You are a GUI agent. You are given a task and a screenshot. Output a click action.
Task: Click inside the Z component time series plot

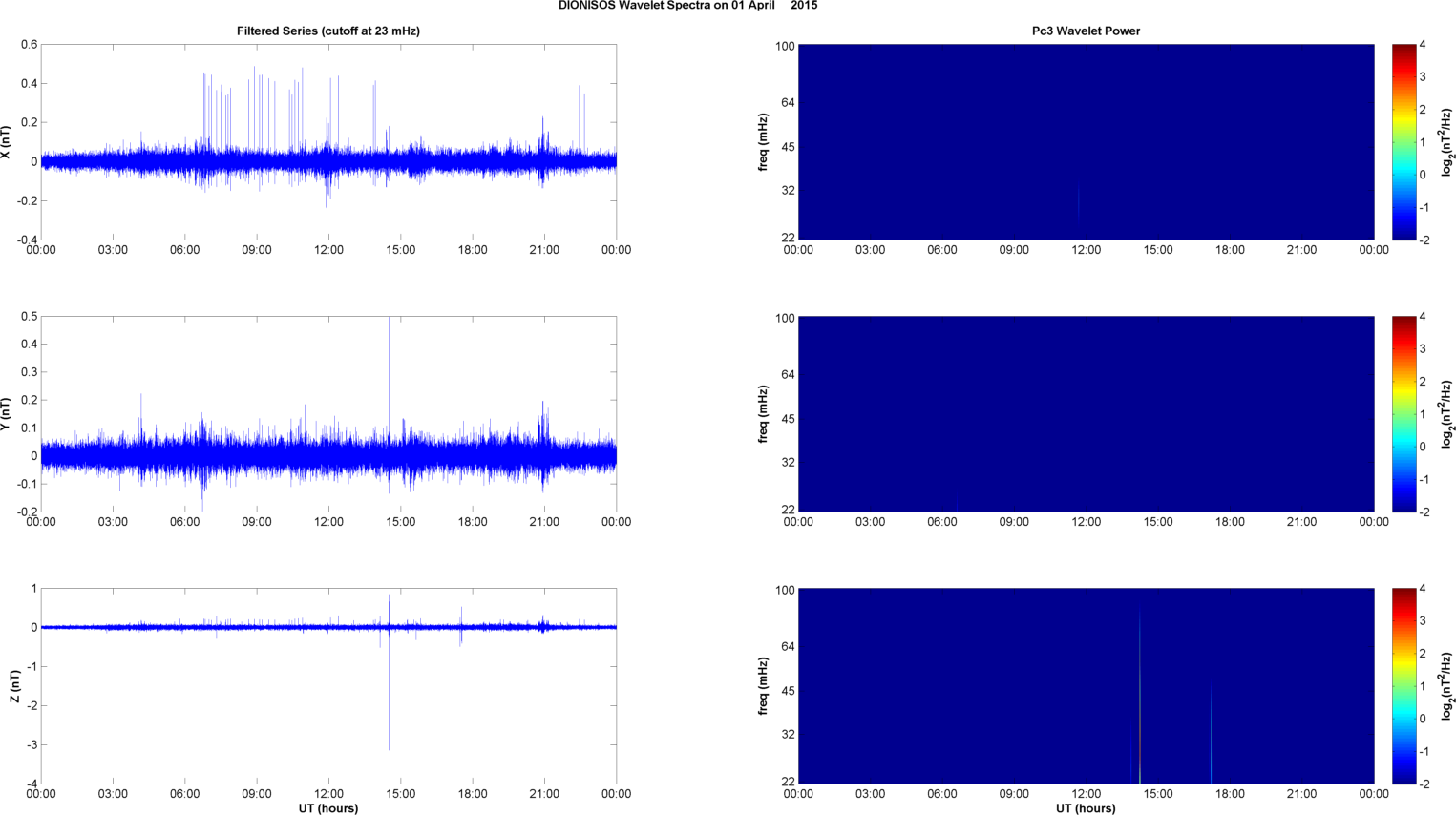pos(328,686)
